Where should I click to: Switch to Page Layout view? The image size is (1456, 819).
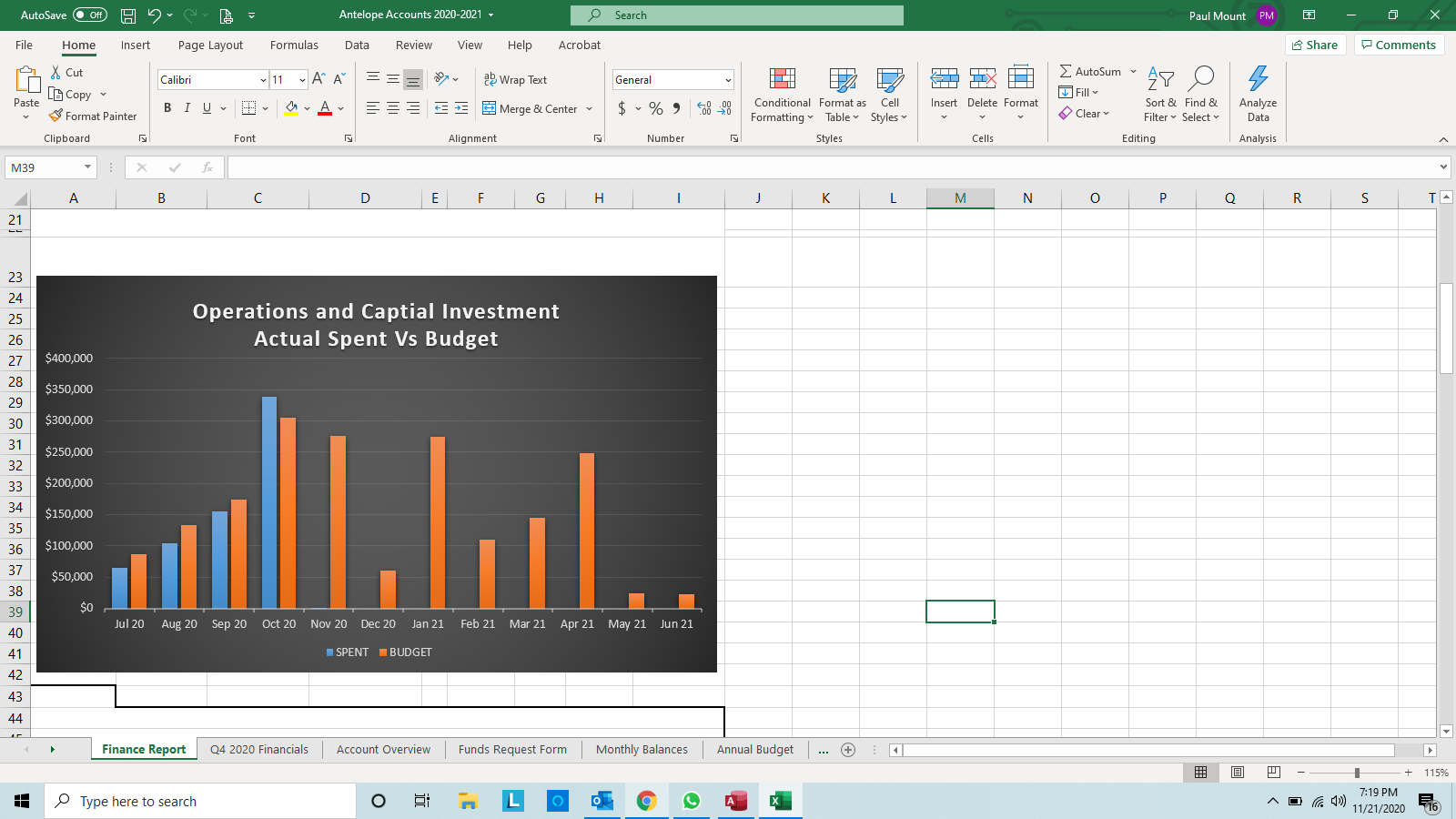(1237, 773)
